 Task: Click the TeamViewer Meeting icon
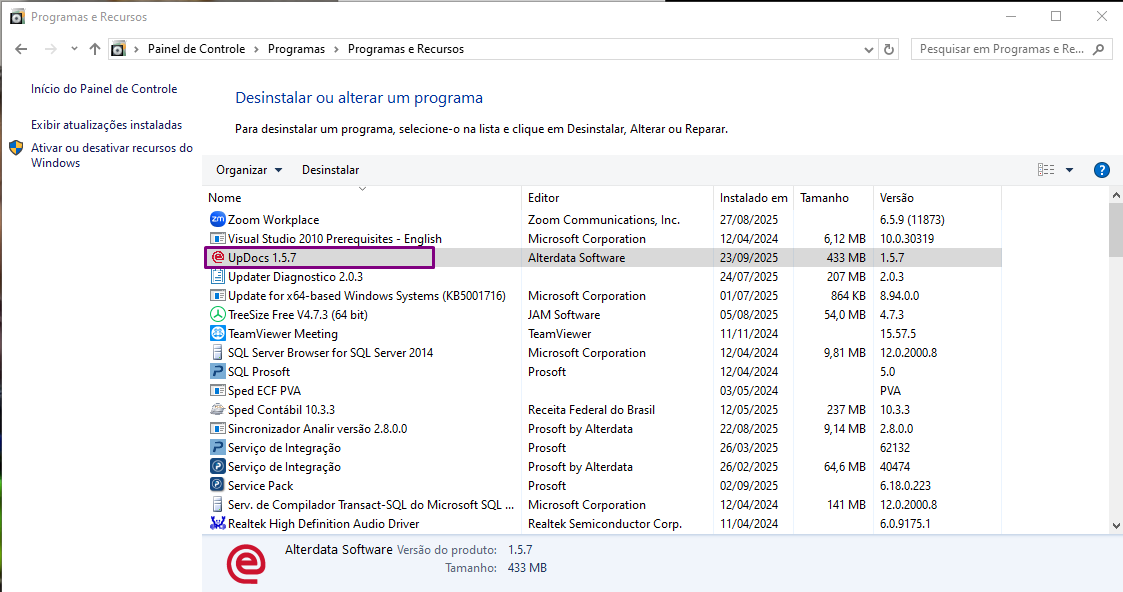218,334
